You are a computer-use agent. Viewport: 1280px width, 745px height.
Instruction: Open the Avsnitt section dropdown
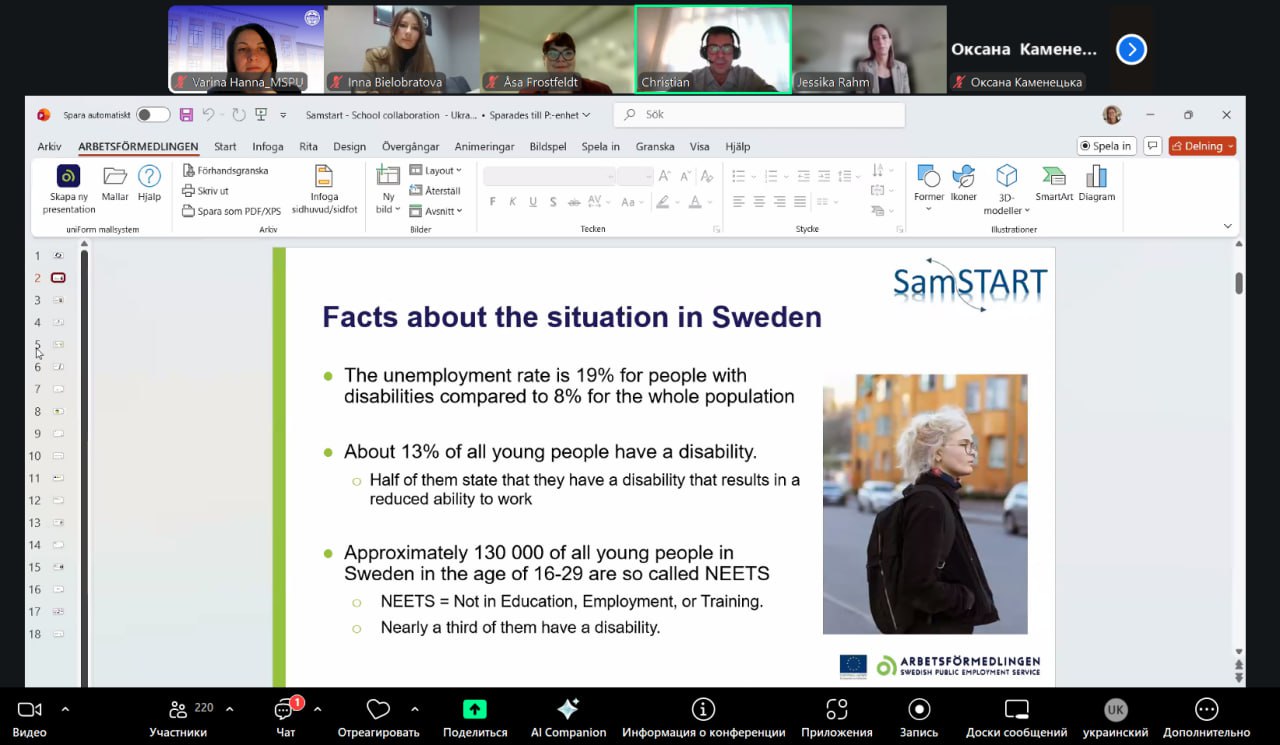pyautogui.click(x=436, y=211)
